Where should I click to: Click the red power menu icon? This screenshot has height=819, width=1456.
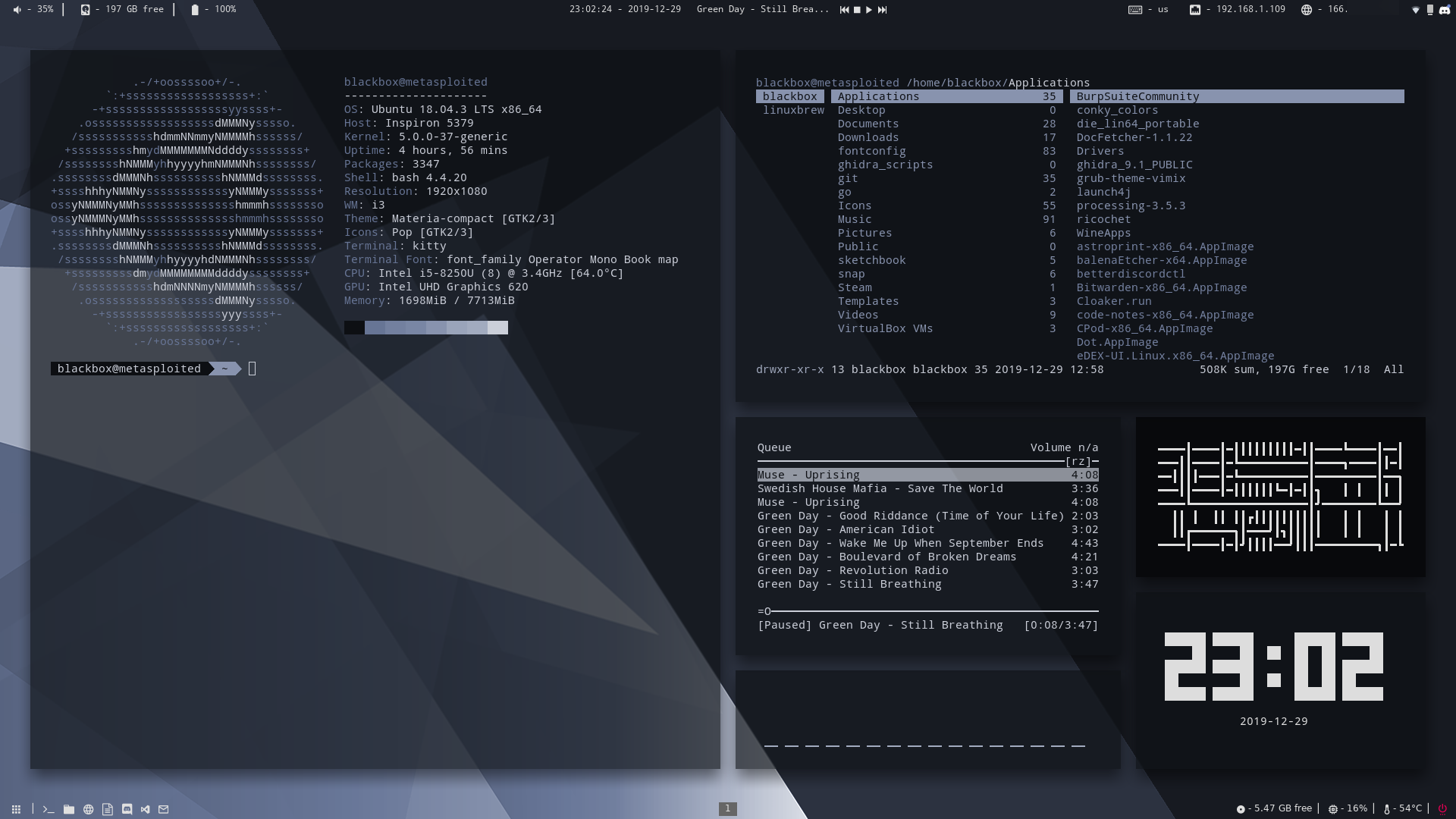(1442, 809)
